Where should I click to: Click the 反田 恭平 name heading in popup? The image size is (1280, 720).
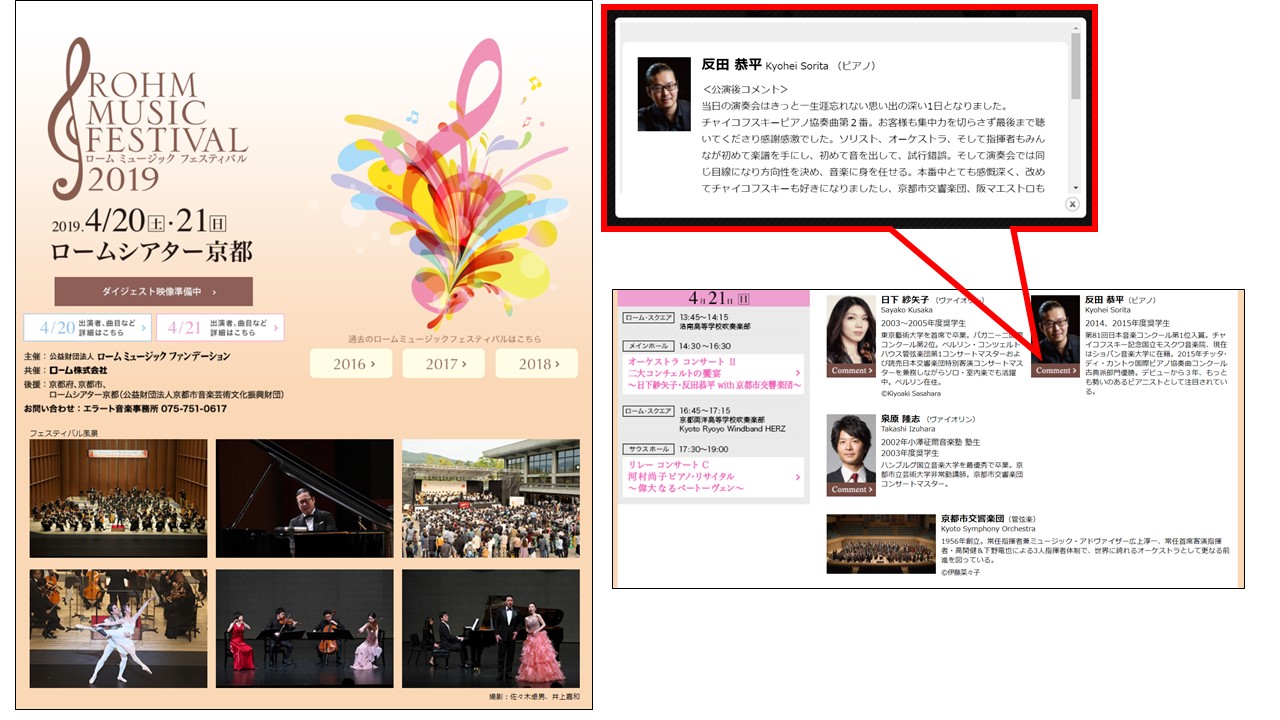click(x=731, y=64)
